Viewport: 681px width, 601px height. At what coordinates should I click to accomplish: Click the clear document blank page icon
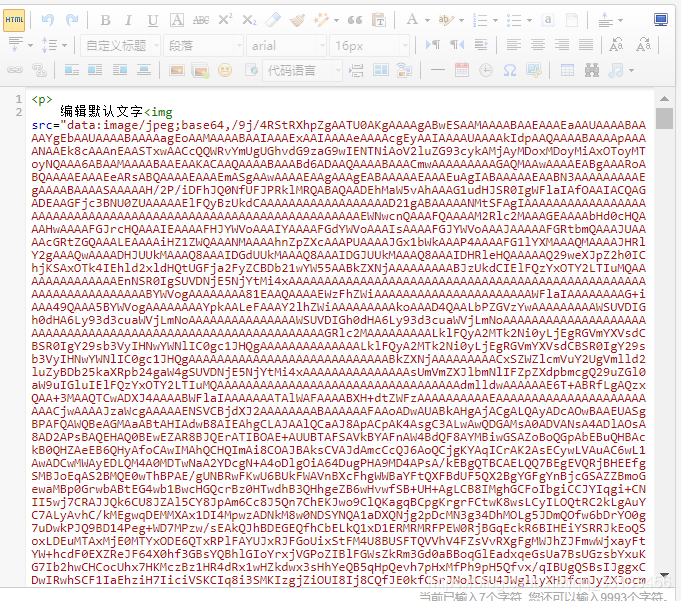tap(572, 20)
